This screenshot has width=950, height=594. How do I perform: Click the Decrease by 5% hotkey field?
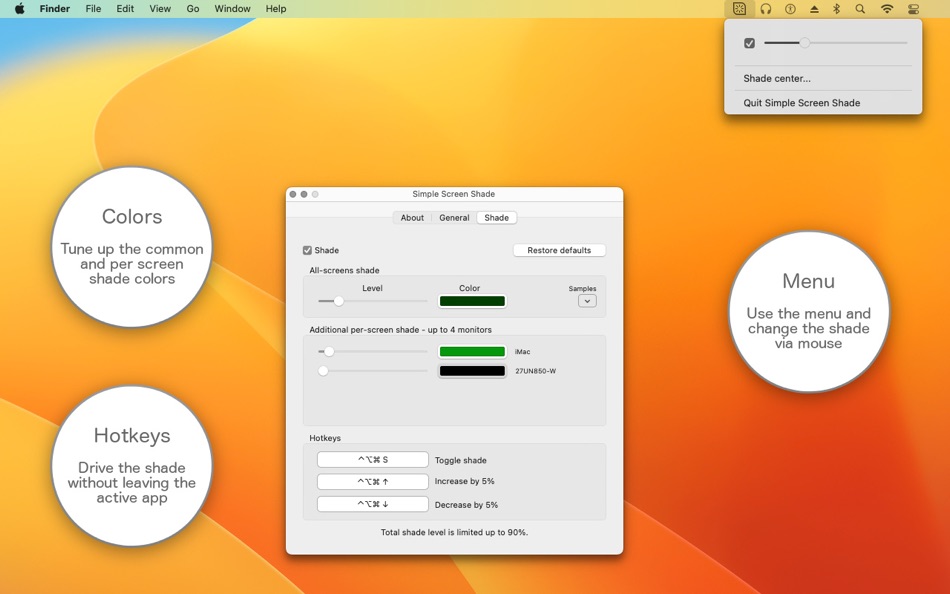click(x=373, y=504)
